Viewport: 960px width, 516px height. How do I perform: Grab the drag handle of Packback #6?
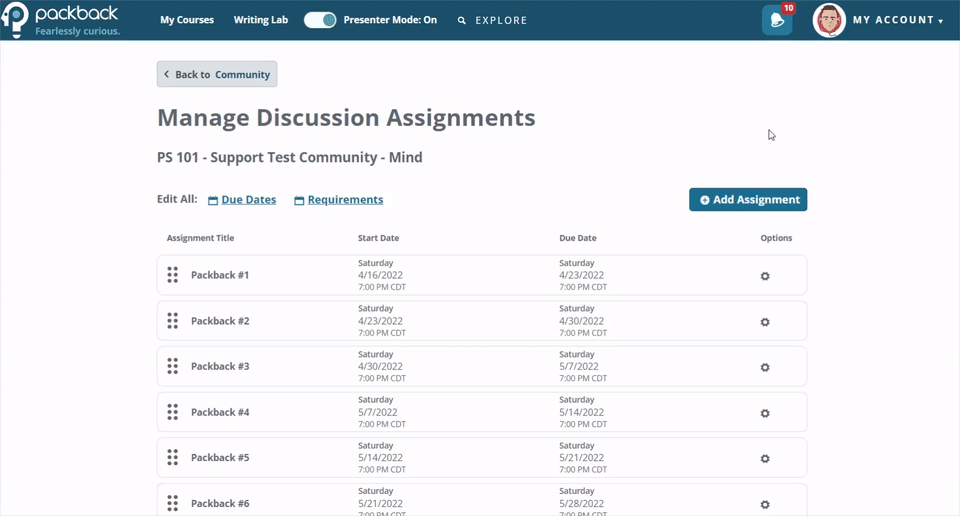[x=173, y=503]
